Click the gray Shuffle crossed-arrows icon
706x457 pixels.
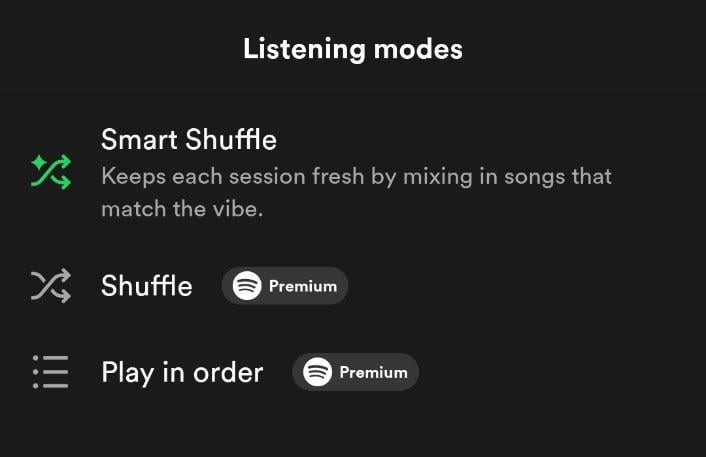(x=50, y=287)
